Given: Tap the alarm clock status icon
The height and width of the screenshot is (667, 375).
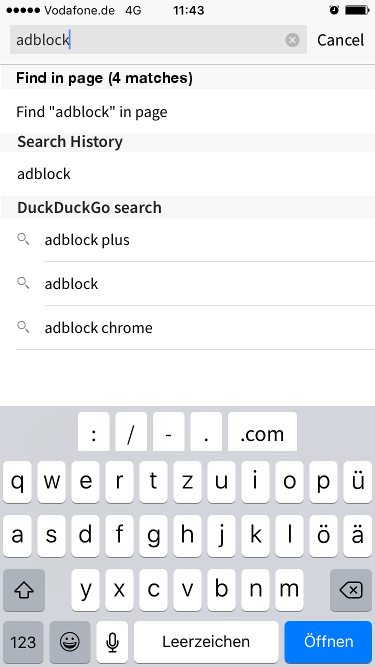Looking at the screenshot, I should 334,10.
